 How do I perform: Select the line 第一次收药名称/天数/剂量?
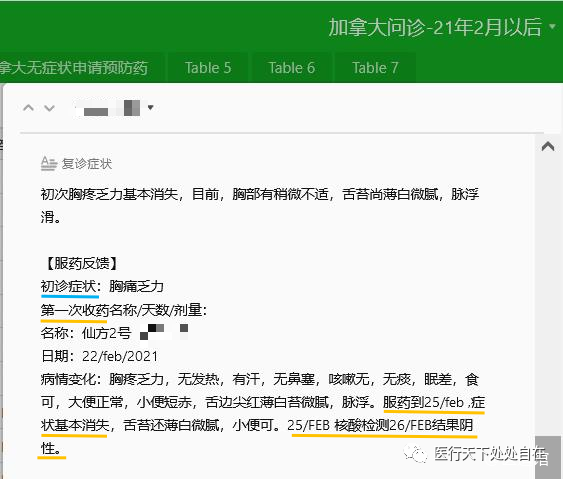coord(124,310)
